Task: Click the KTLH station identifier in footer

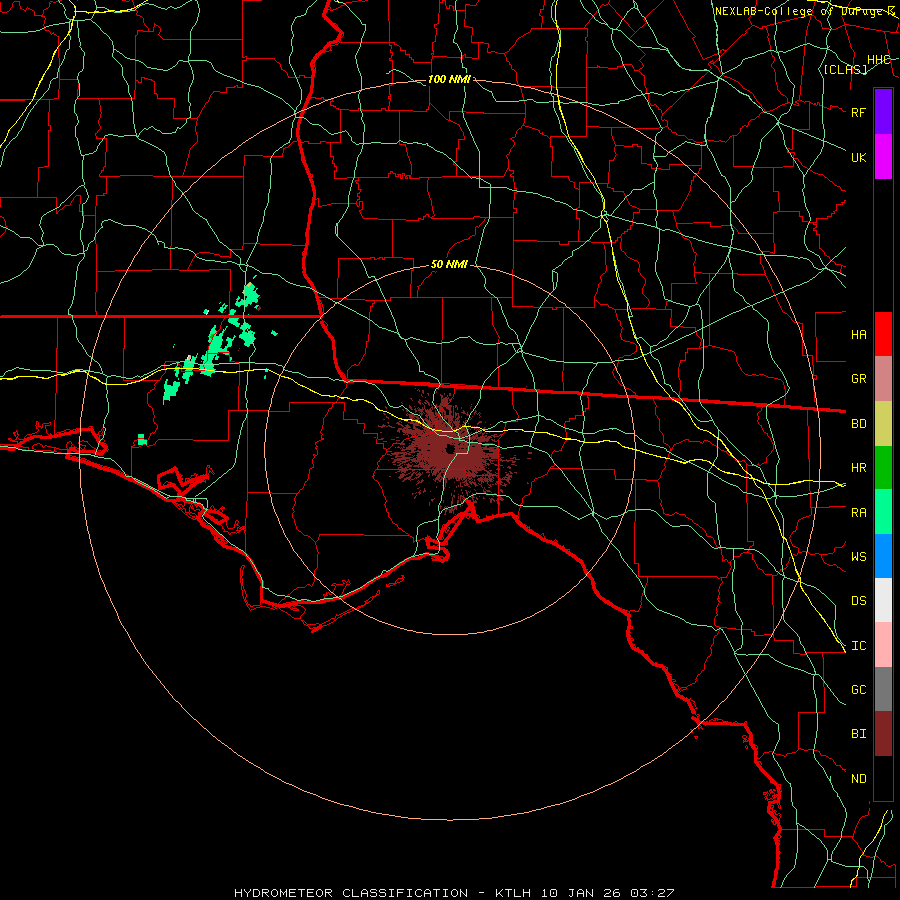Action: pyautogui.click(x=513, y=893)
